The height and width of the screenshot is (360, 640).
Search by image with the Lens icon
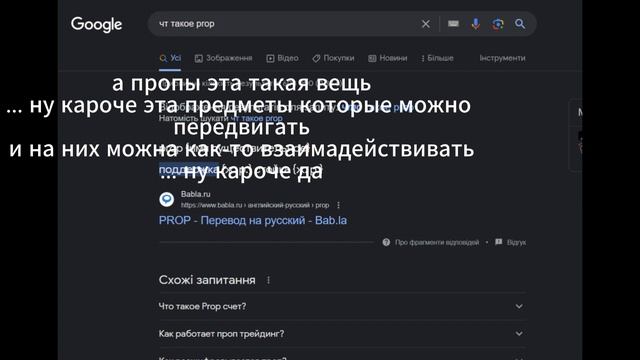[x=498, y=24]
